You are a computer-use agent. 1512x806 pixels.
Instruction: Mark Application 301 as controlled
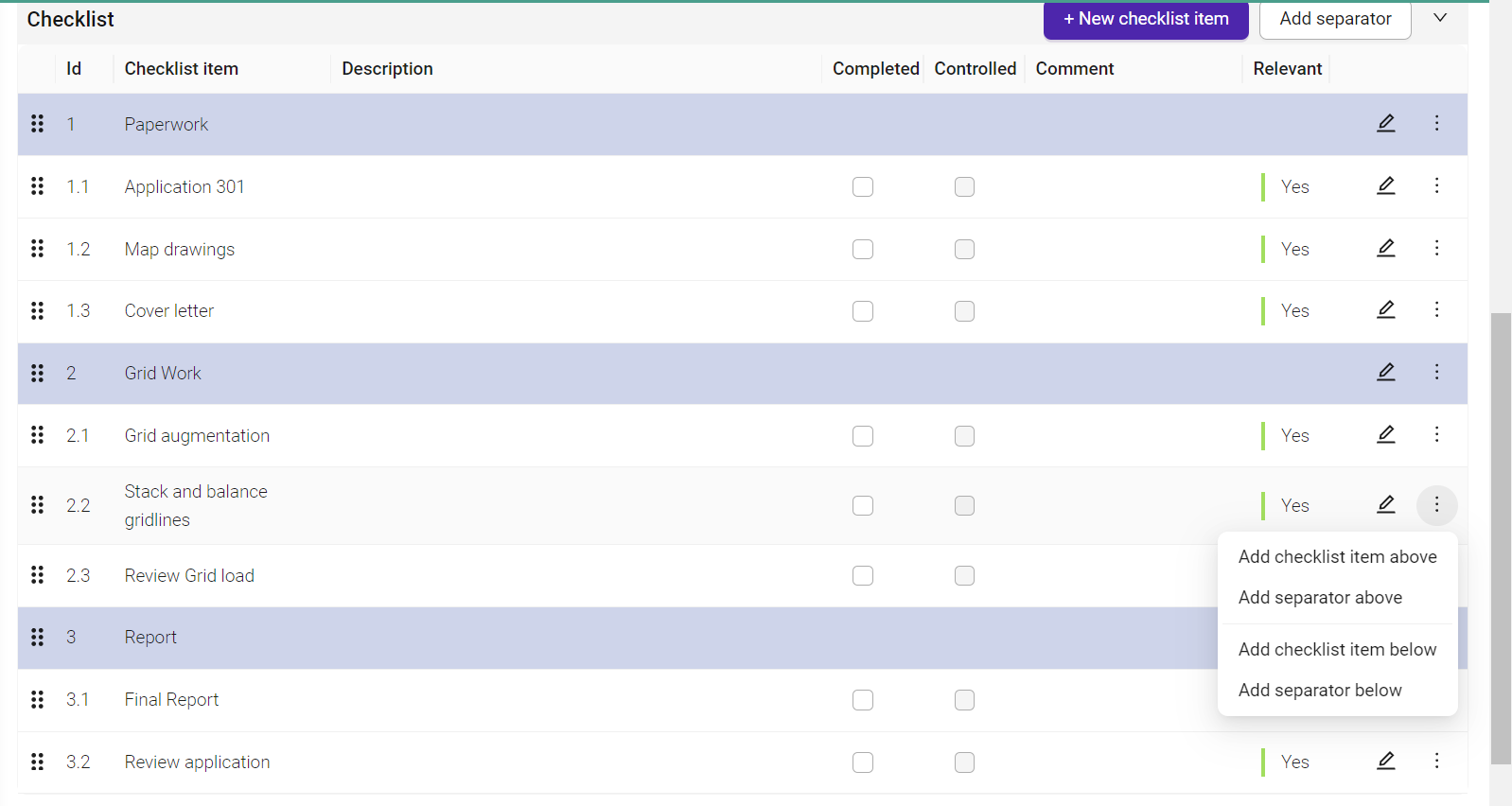pos(964,186)
